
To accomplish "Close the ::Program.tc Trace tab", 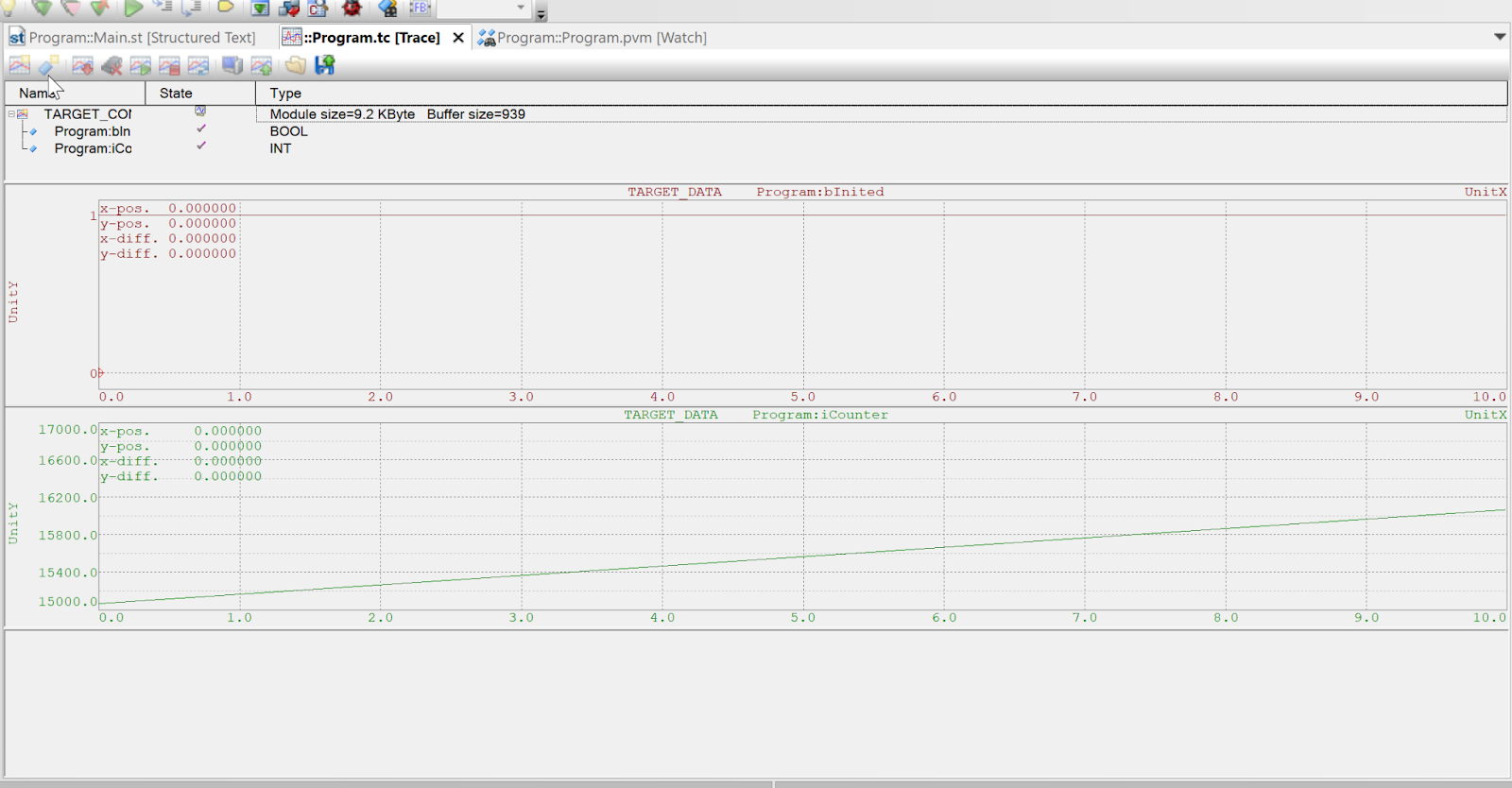I will (x=458, y=38).
